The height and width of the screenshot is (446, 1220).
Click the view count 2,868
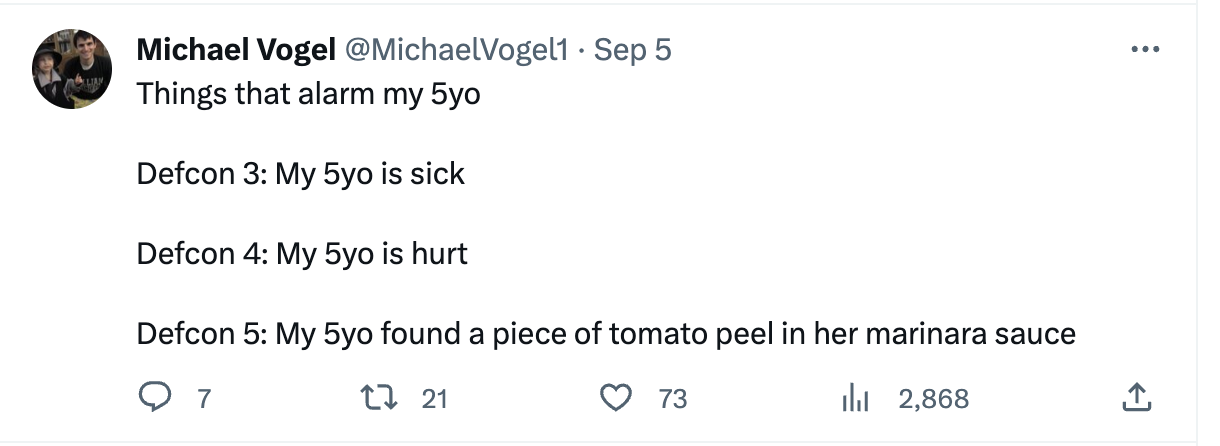933,399
